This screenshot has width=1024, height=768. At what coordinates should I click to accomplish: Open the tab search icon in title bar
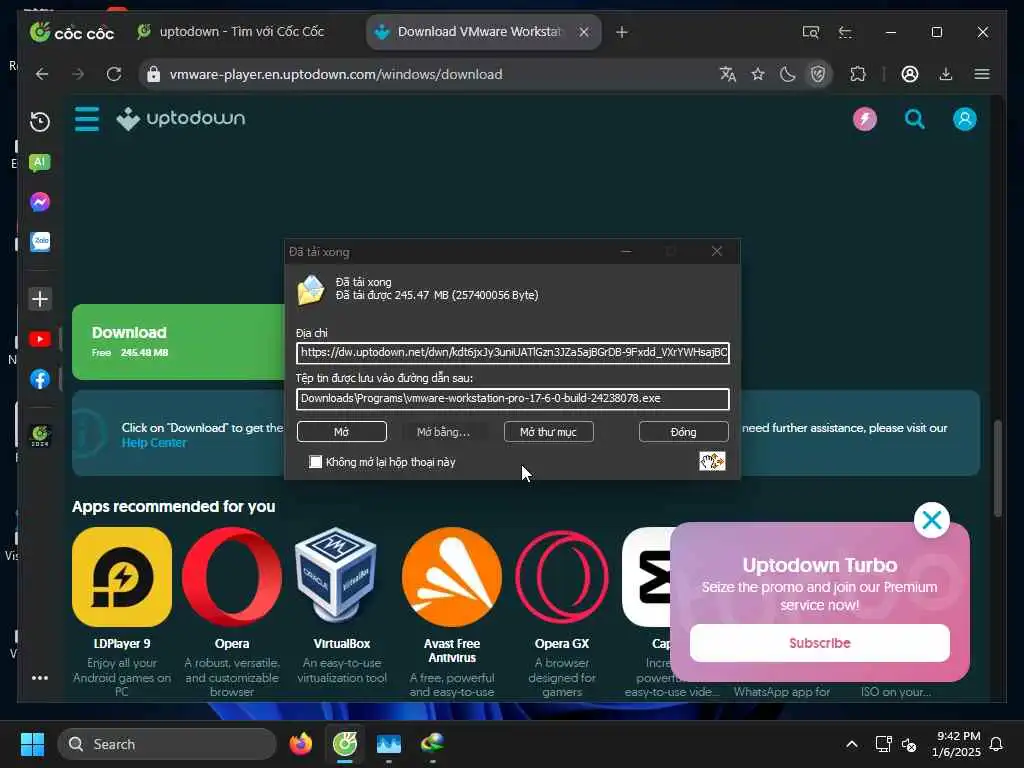pos(810,32)
